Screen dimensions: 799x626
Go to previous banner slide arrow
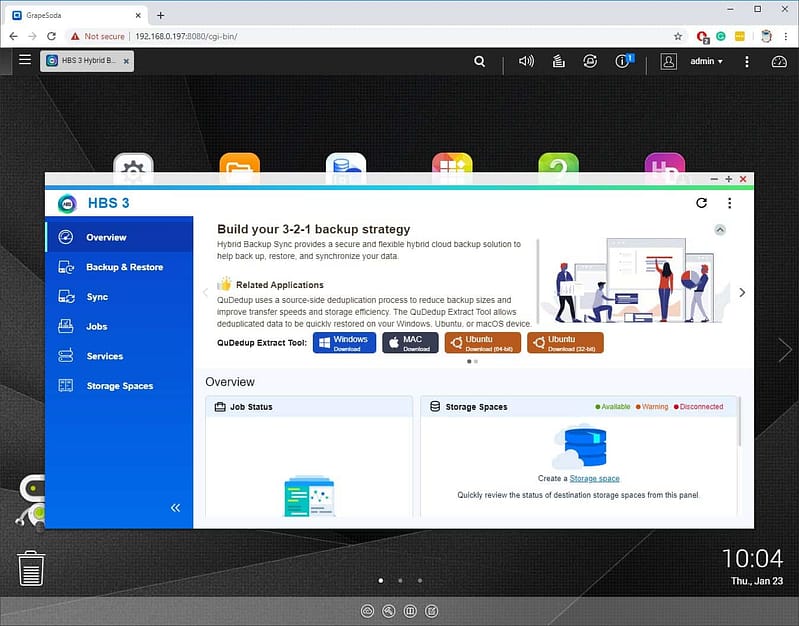click(x=205, y=293)
